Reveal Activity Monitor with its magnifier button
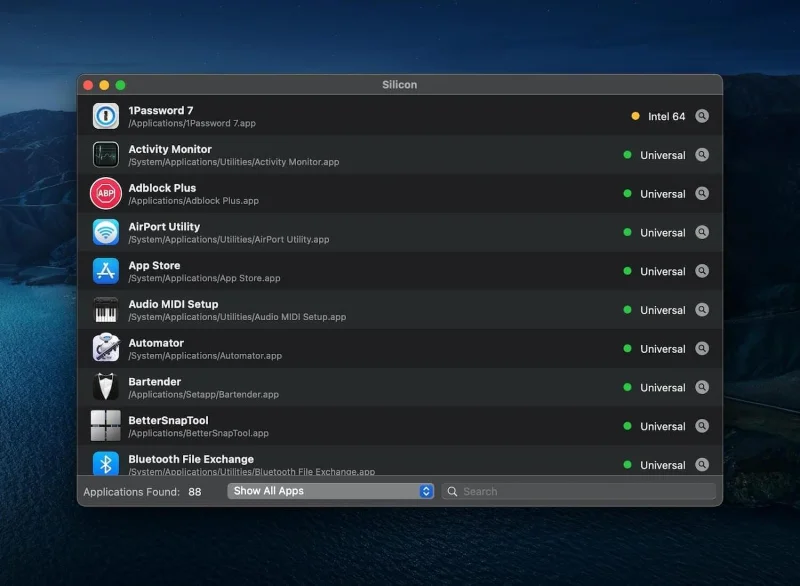This screenshot has height=586, width=800. click(702, 155)
